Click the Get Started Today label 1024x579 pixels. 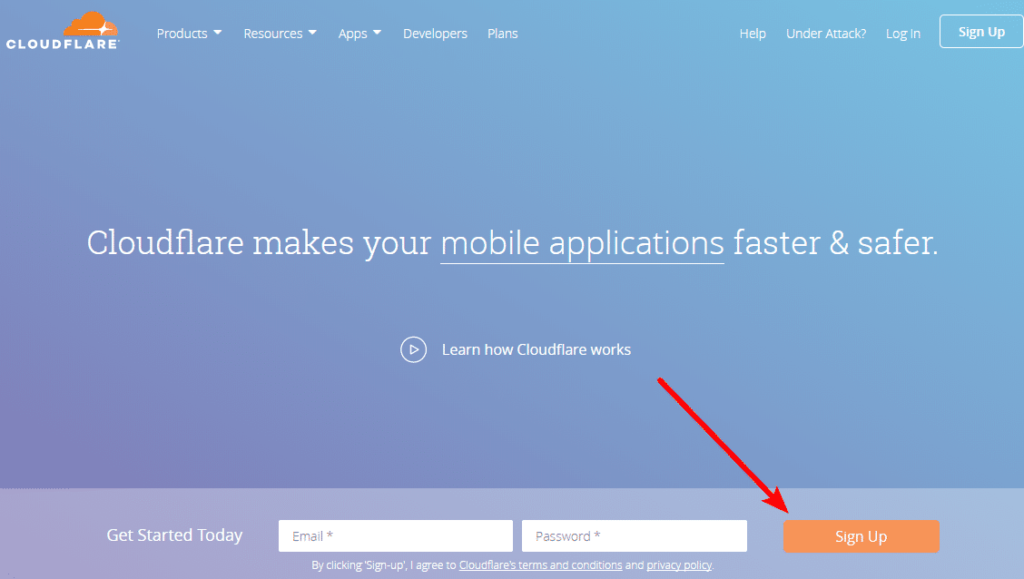point(174,535)
